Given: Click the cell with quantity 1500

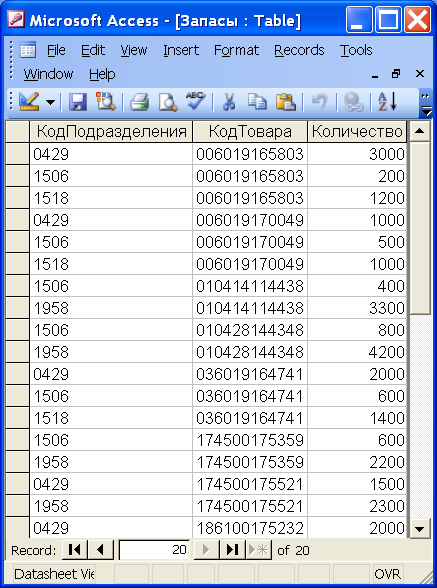Looking at the screenshot, I should click(357, 484).
